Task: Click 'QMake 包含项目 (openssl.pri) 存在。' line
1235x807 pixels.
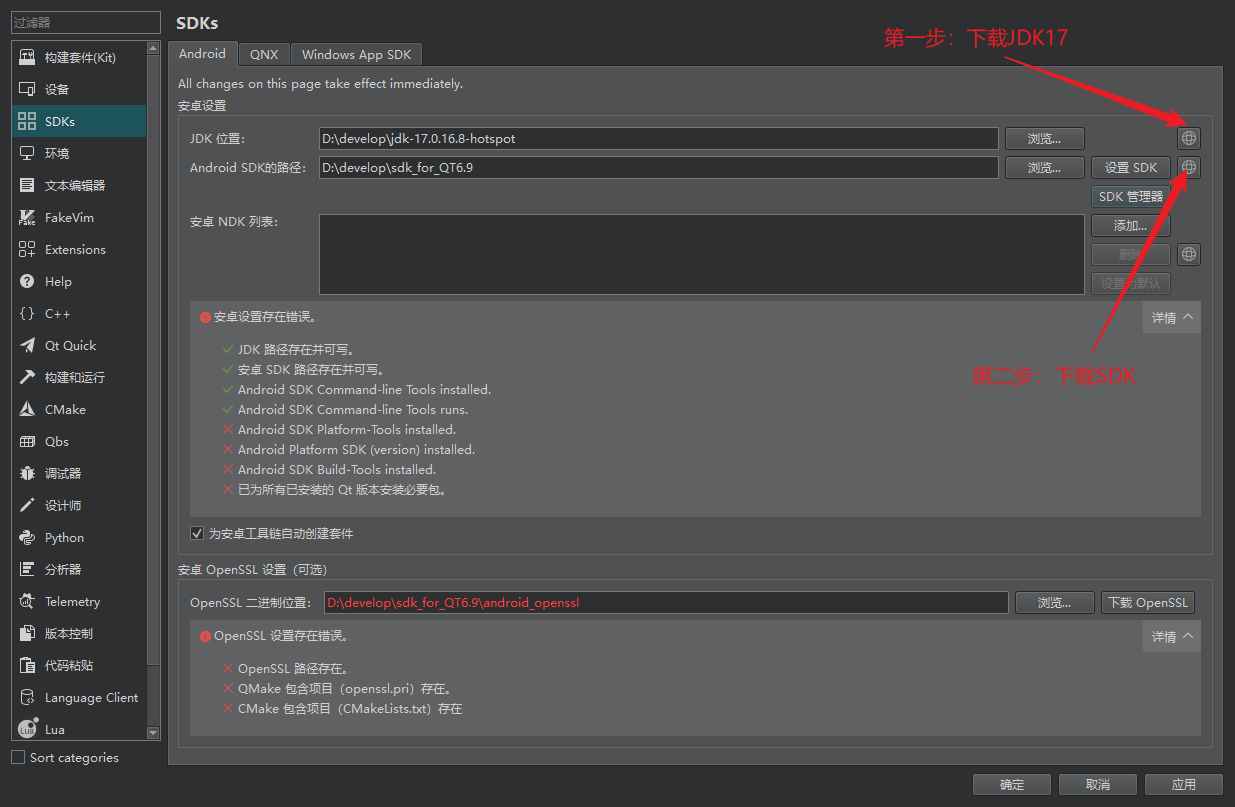Action: click(x=344, y=688)
